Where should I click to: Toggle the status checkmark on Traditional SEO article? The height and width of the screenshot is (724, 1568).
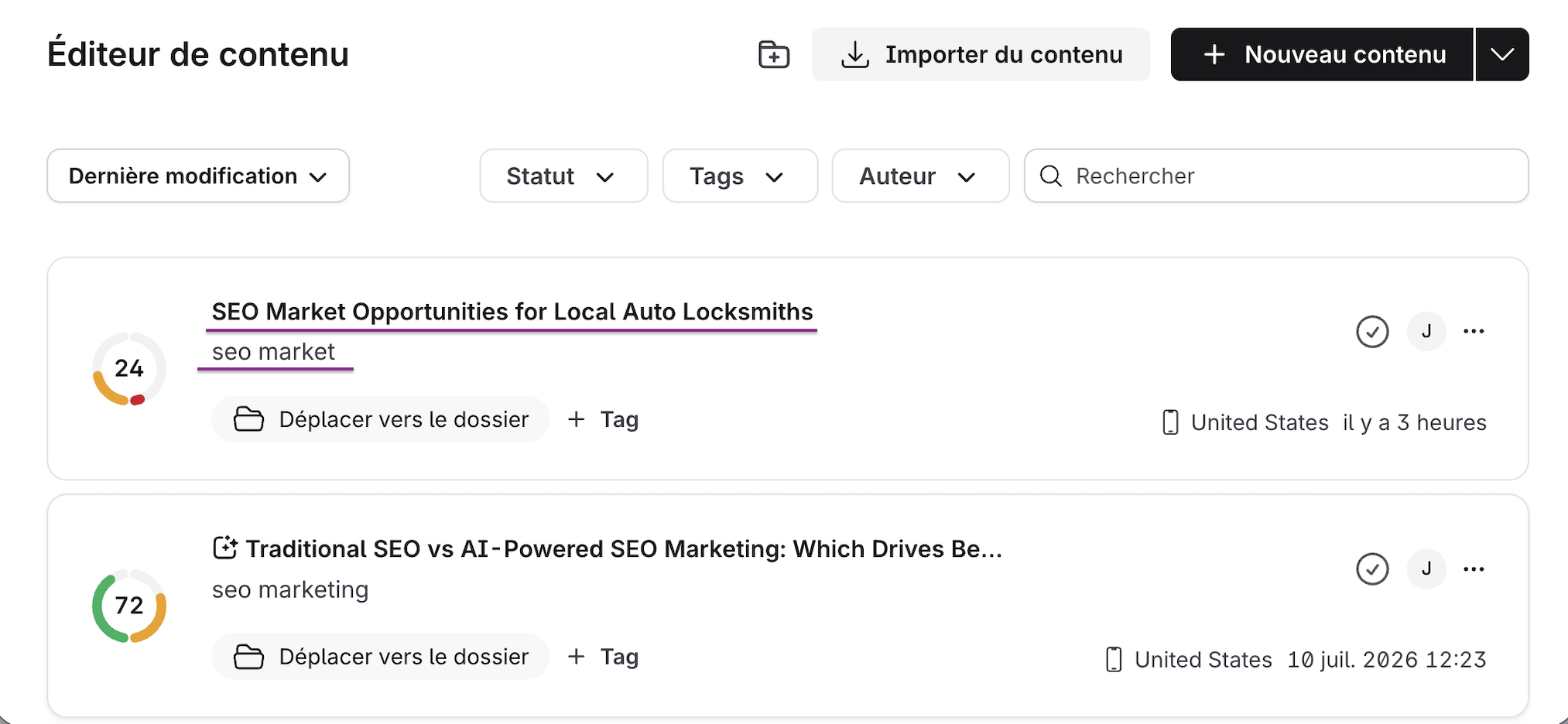[1372, 569]
